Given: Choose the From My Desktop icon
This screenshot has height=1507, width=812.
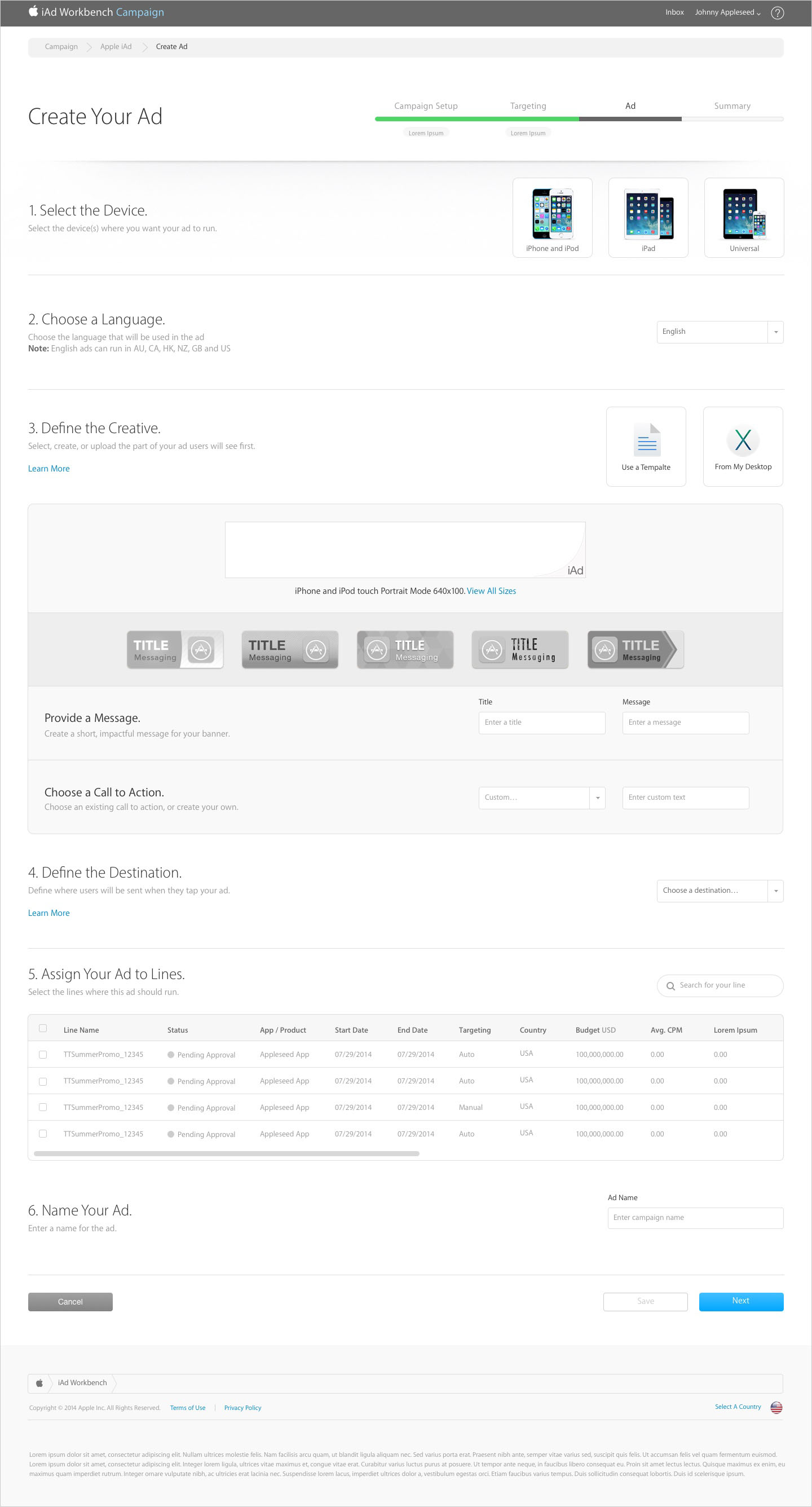Looking at the screenshot, I should click(743, 440).
